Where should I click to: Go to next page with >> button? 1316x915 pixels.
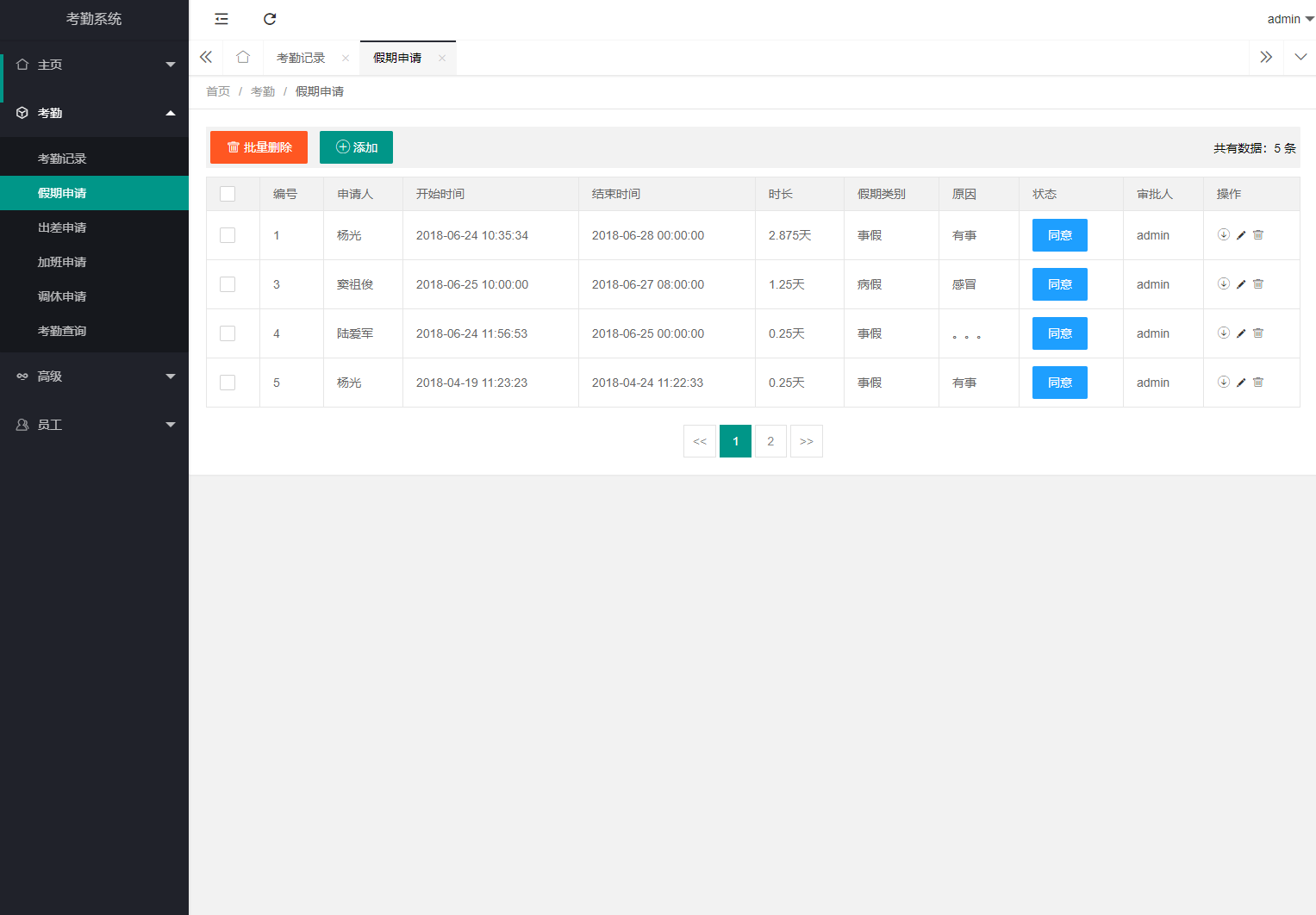point(807,441)
